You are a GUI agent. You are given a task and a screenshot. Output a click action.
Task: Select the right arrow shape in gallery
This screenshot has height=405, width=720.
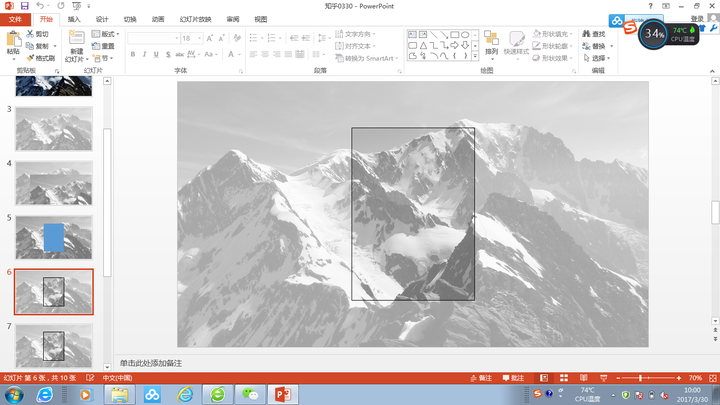point(455,45)
